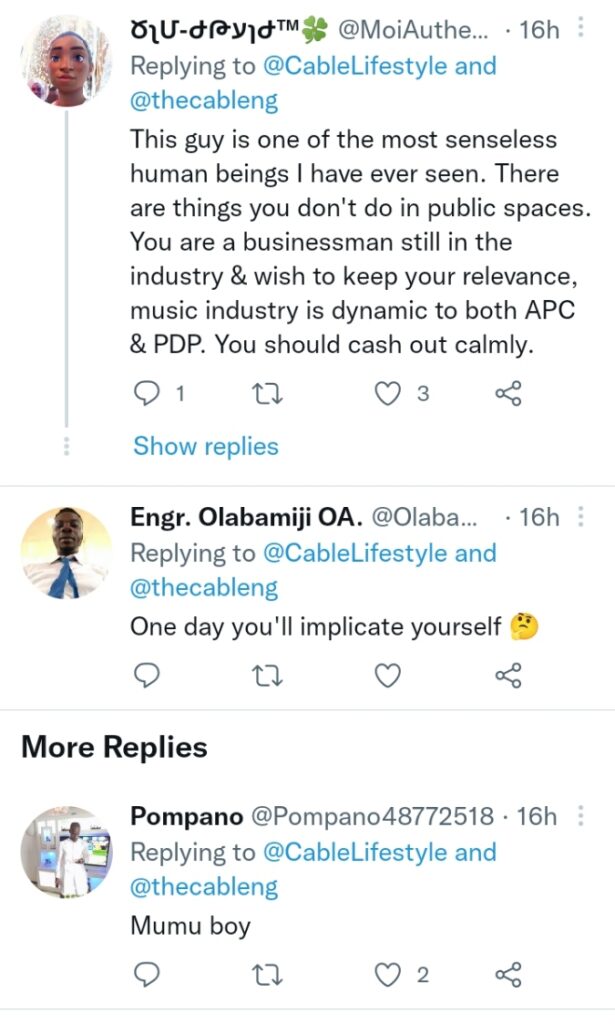Like Engr. Olabamiji's tweet
The image size is (615, 1024).
pos(387,677)
